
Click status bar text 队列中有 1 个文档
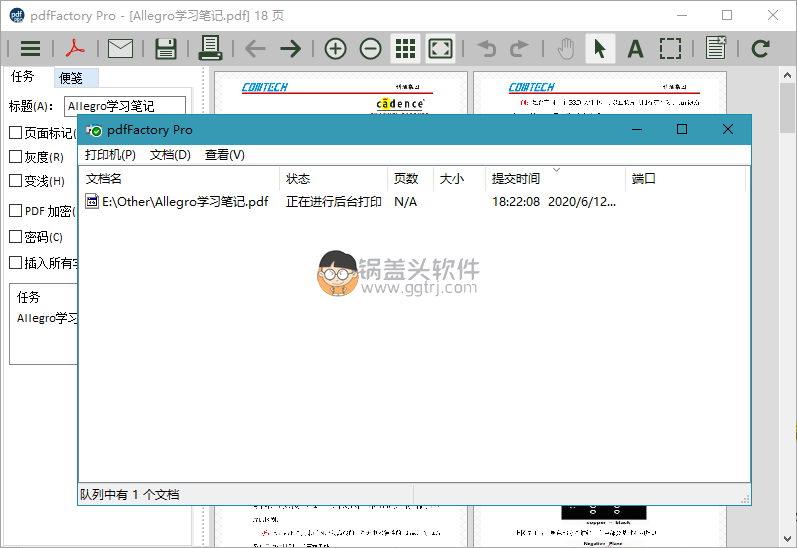pos(130,495)
